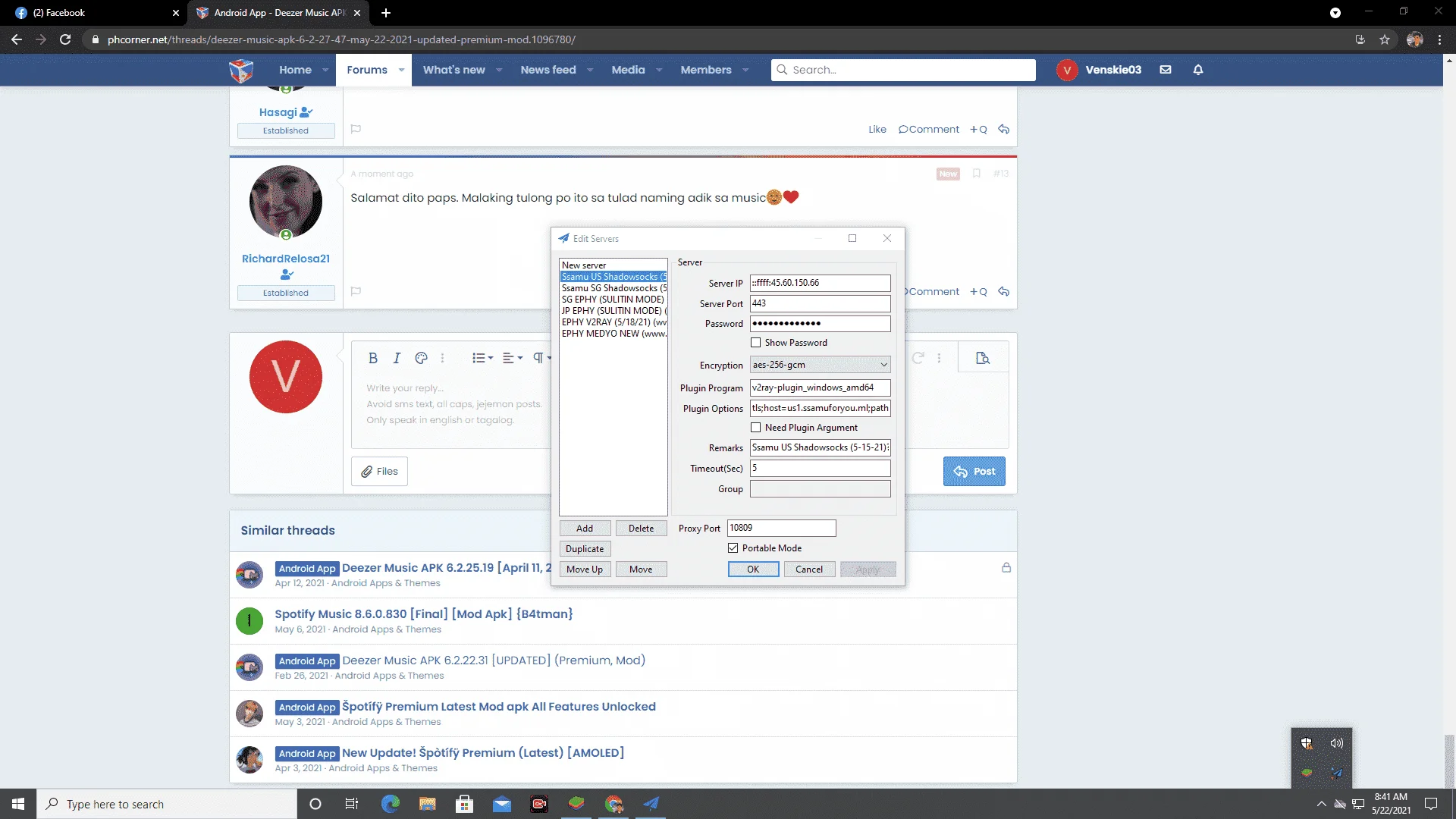Click Like on Hasagi's post
Screen dimensions: 1456x819
coord(877,129)
